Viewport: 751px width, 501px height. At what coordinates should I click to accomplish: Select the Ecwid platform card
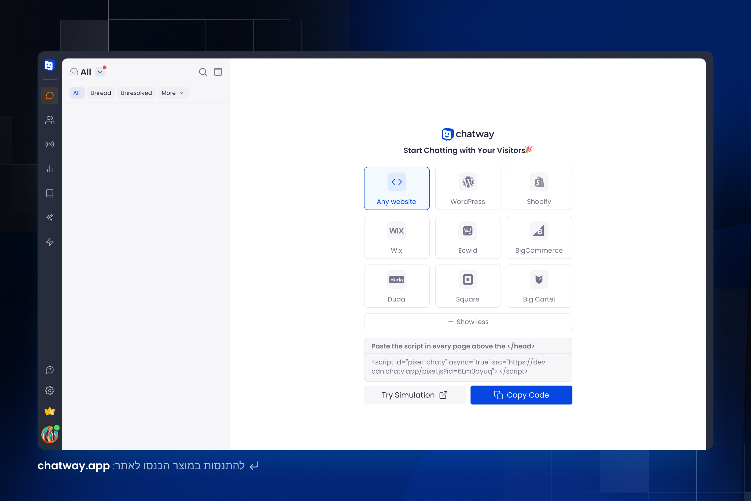468,237
